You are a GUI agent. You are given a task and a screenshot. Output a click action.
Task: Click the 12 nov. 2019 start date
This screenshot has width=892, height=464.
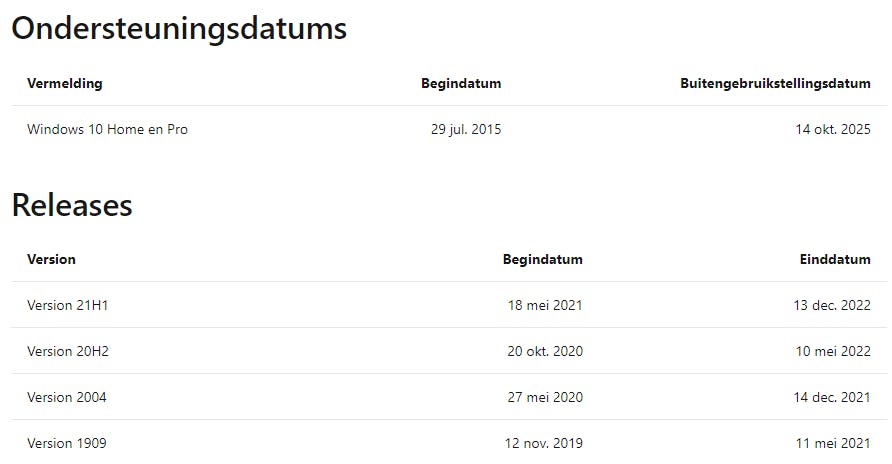pyautogui.click(x=545, y=443)
